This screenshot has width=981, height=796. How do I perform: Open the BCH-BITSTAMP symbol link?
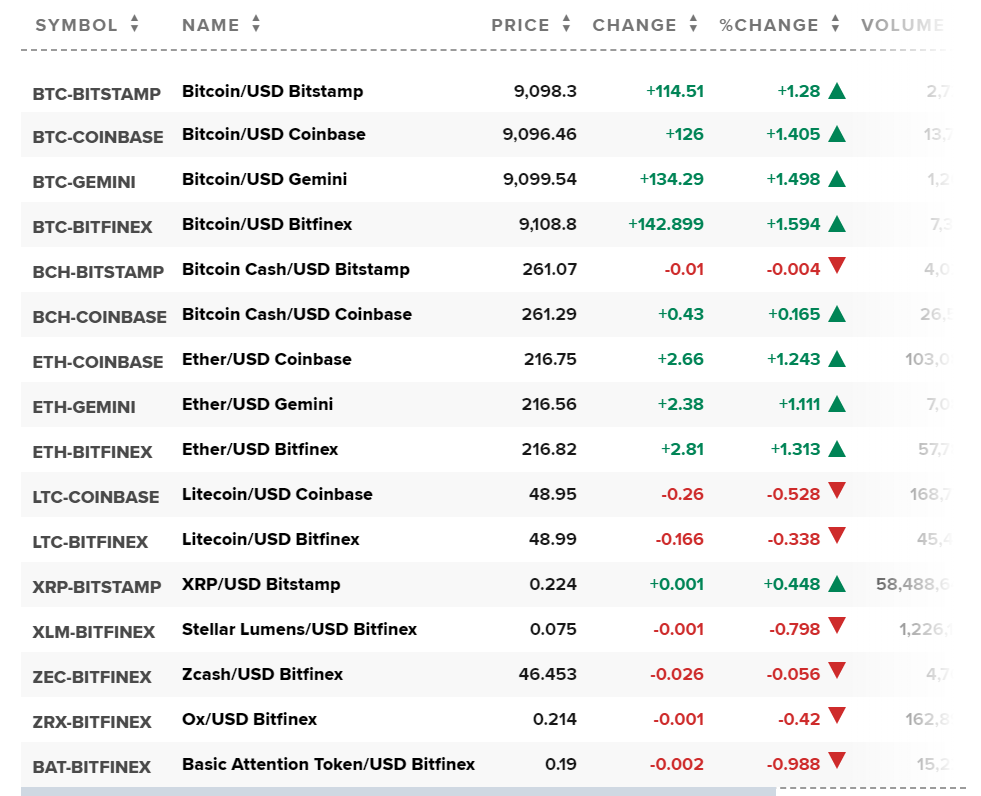(x=98, y=272)
